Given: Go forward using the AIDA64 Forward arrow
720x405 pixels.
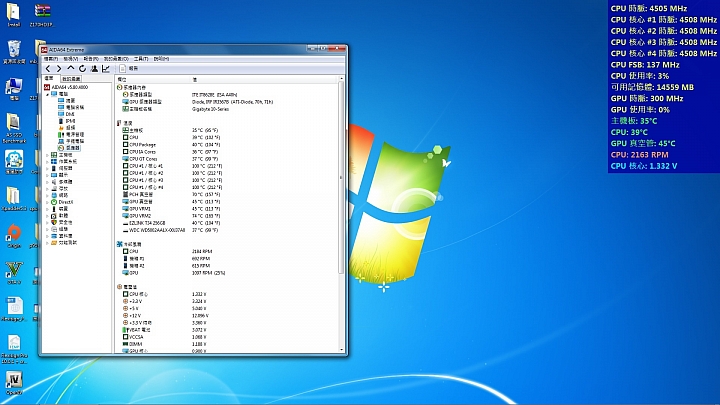Looking at the screenshot, I should pyautogui.click(x=59, y=68).
